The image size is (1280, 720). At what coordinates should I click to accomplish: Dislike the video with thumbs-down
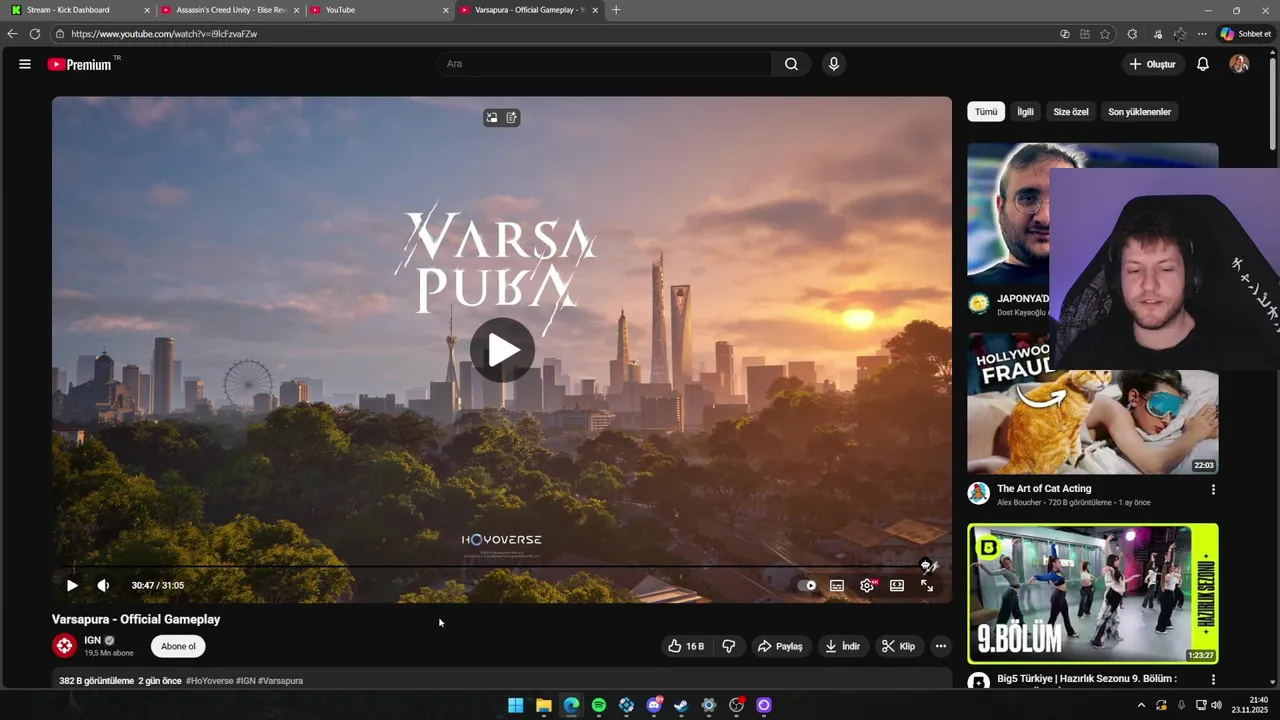point(729,646)
